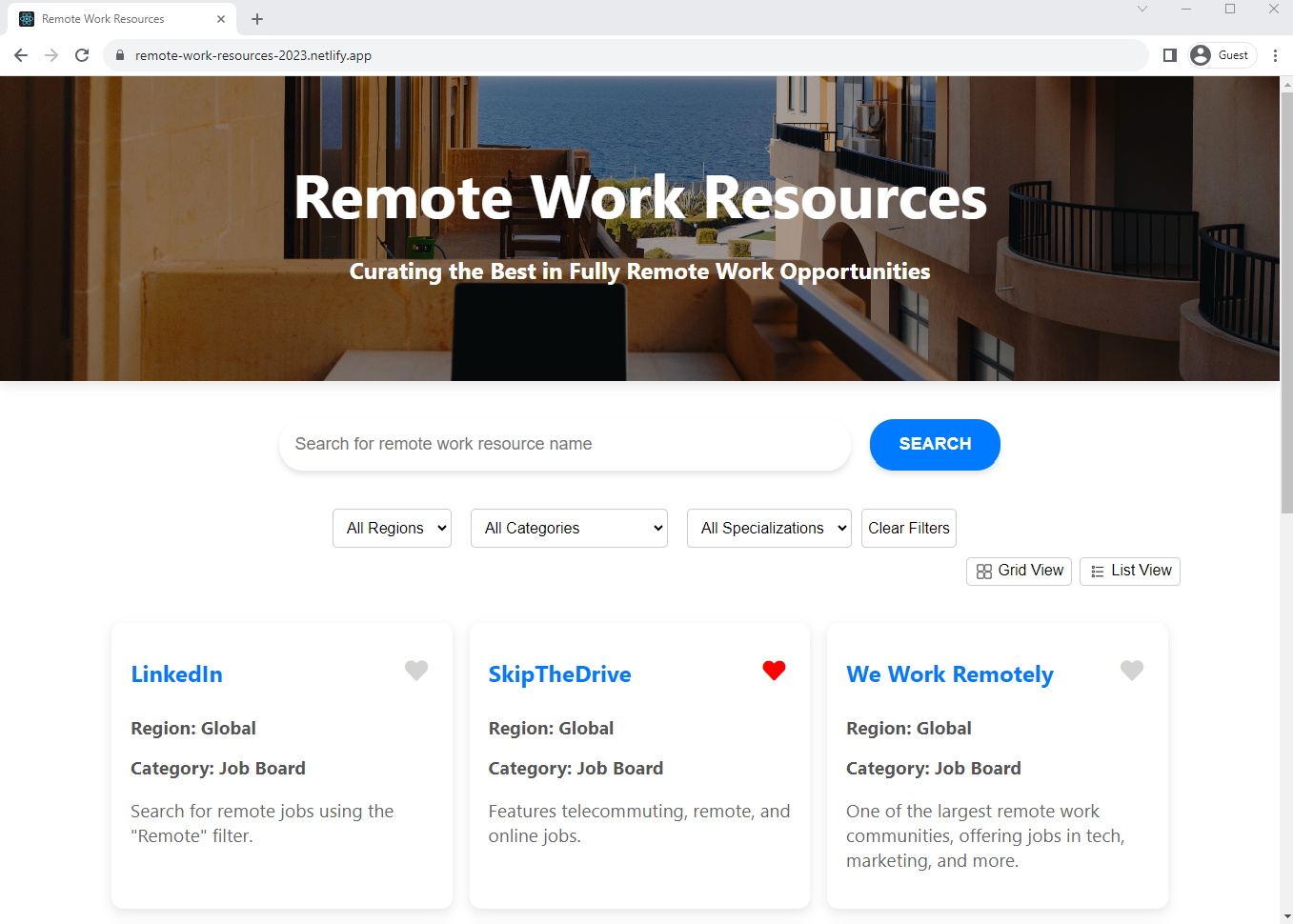Image resolution: width=1293 pixels, height=924 pixels.
Task: Minimize the Chrome window
Action: [1186, 9]
